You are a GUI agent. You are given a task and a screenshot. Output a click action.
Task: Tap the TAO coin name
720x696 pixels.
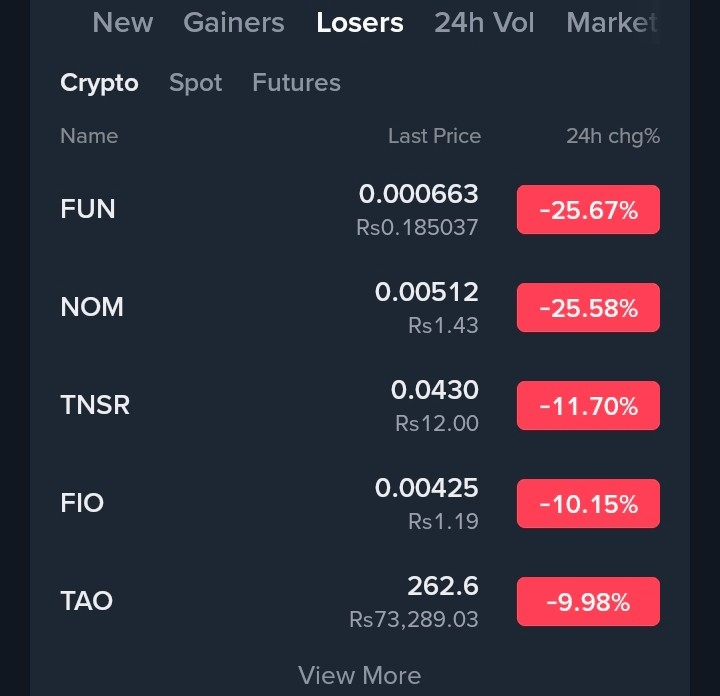coord(86,601)
